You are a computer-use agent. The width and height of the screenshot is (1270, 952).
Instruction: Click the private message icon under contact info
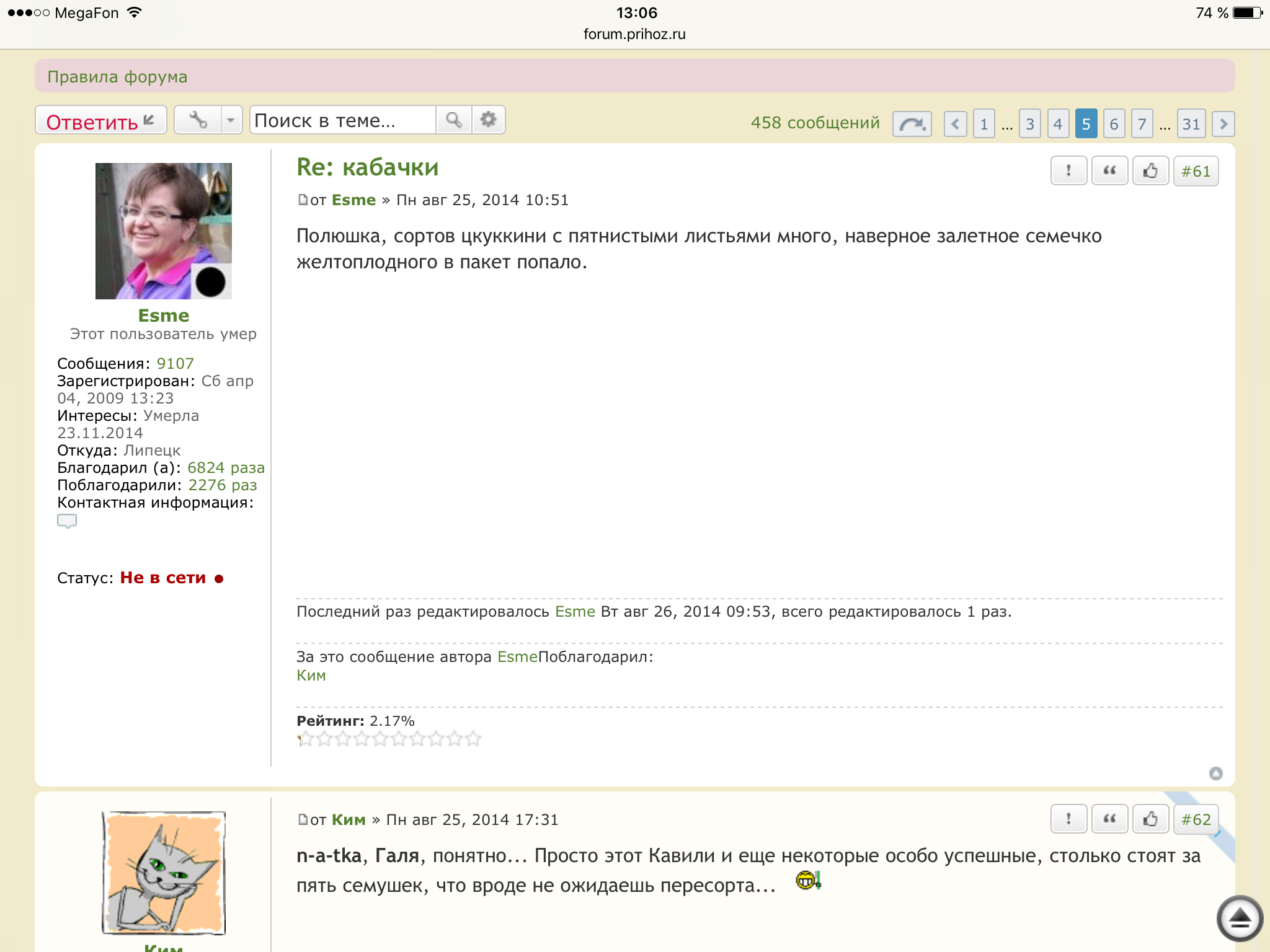point(67,521)
